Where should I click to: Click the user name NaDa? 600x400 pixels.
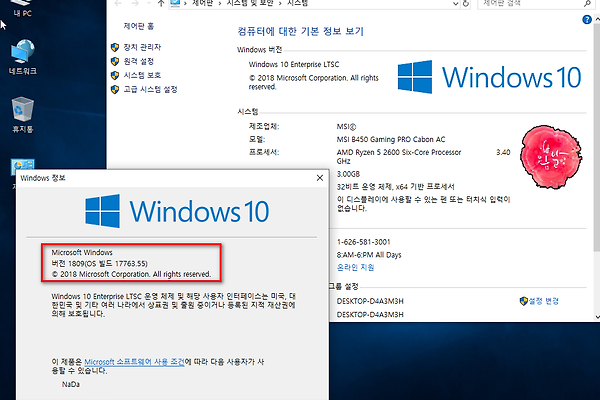[x=71, y=384]
